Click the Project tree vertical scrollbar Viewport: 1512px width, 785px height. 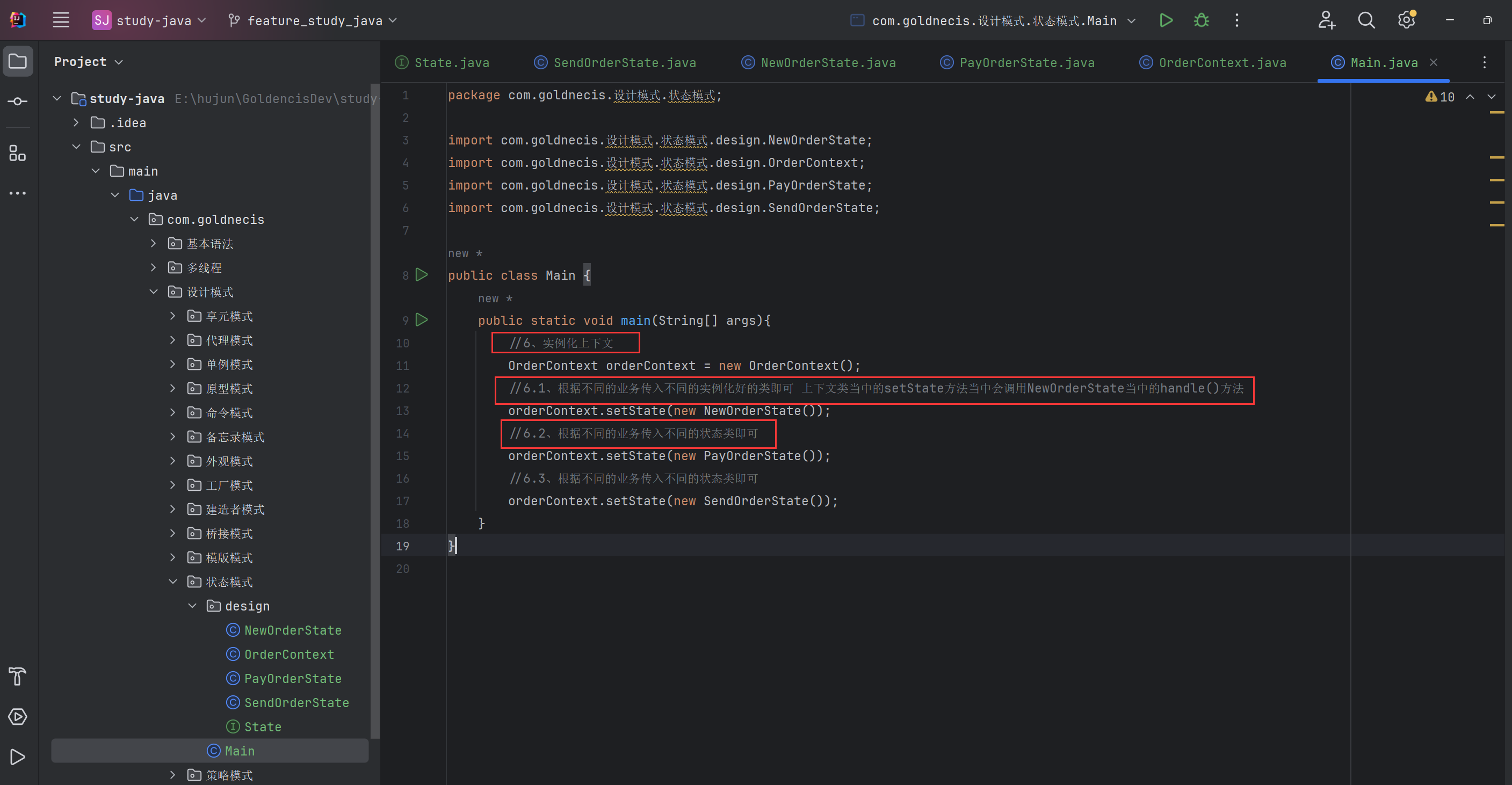pos(375,411)
